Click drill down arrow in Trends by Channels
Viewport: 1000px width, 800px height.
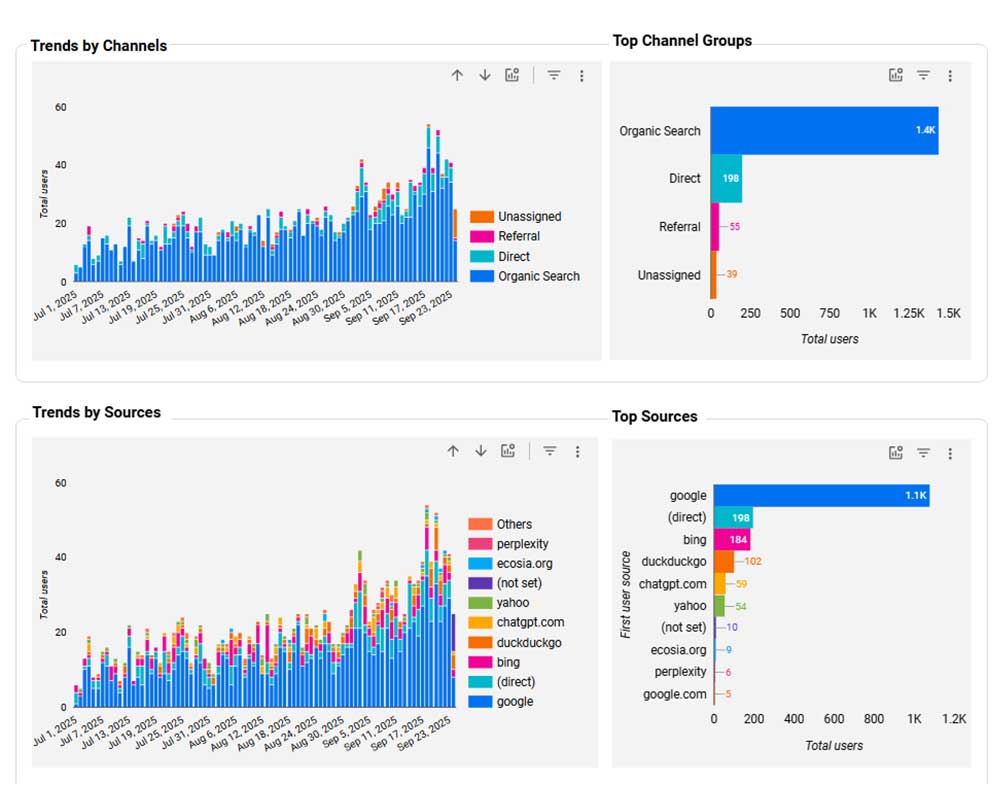485,75
